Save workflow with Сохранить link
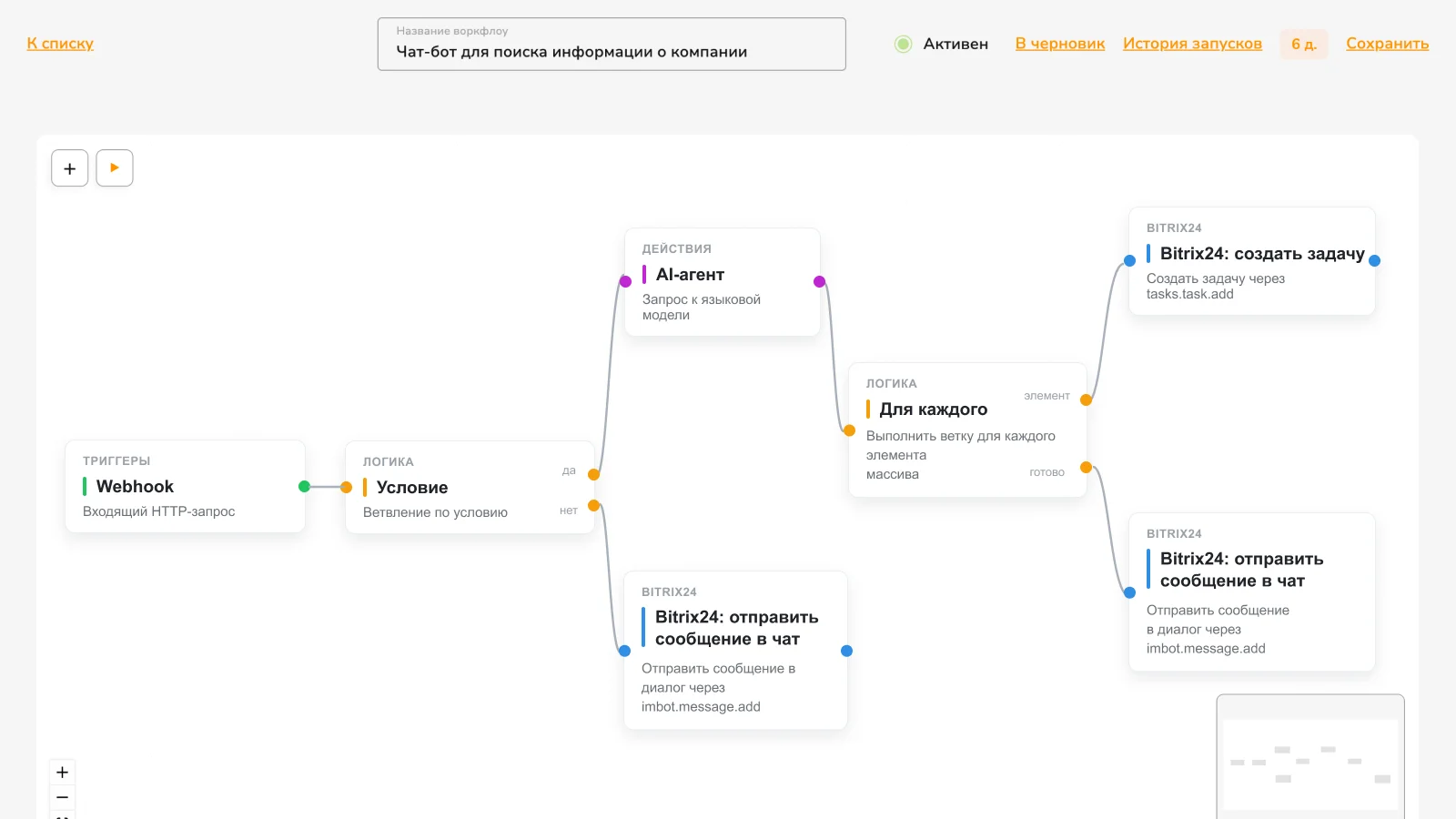This screenshot has width=1456, height=819. [x=1388, y=44]
